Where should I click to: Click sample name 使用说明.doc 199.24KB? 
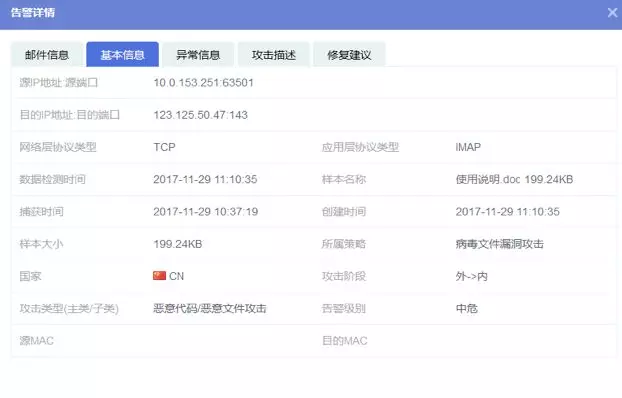click(x=514, y=179)
